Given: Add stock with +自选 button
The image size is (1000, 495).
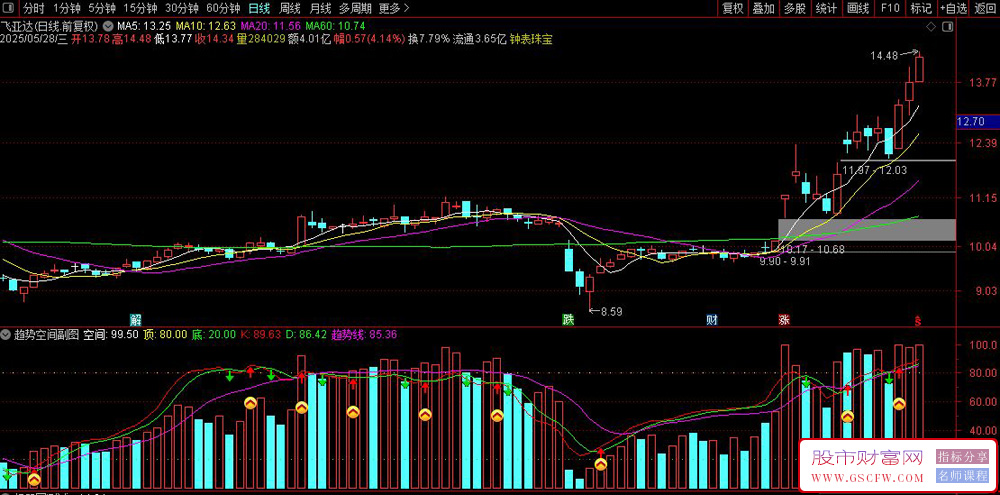Looking at the screenshot, I should point(953,8).
